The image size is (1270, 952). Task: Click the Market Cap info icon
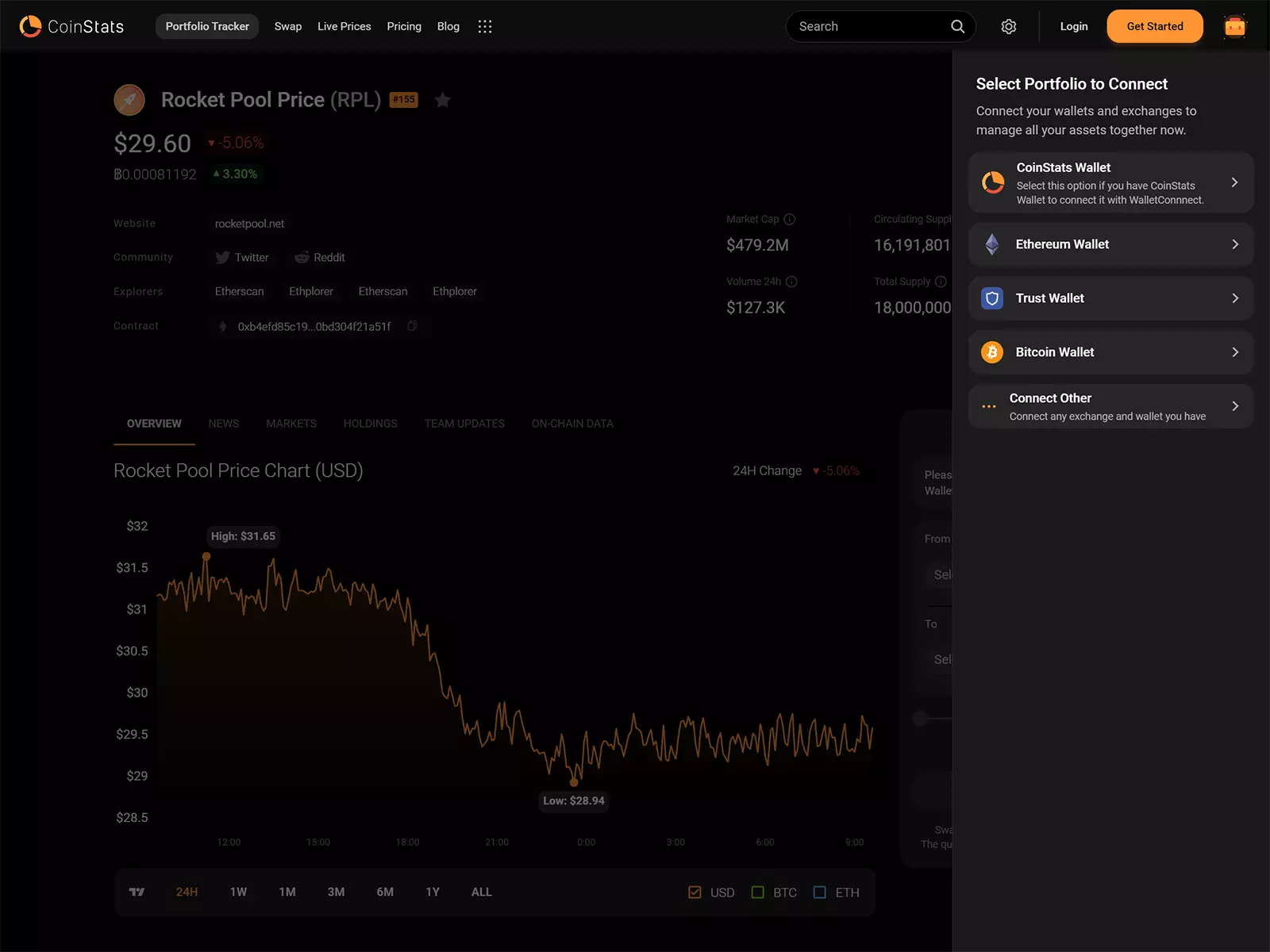[x=790, y=219]
